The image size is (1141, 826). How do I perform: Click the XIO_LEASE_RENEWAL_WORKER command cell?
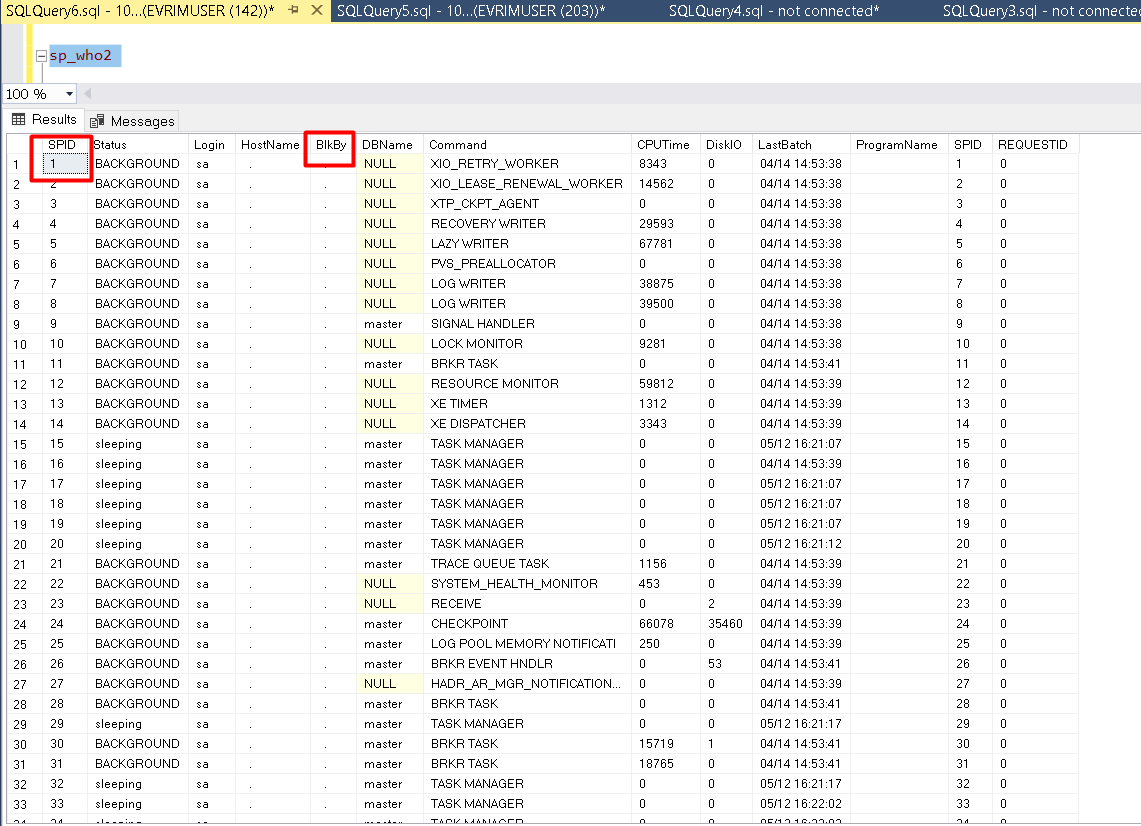tap(527, 183)
